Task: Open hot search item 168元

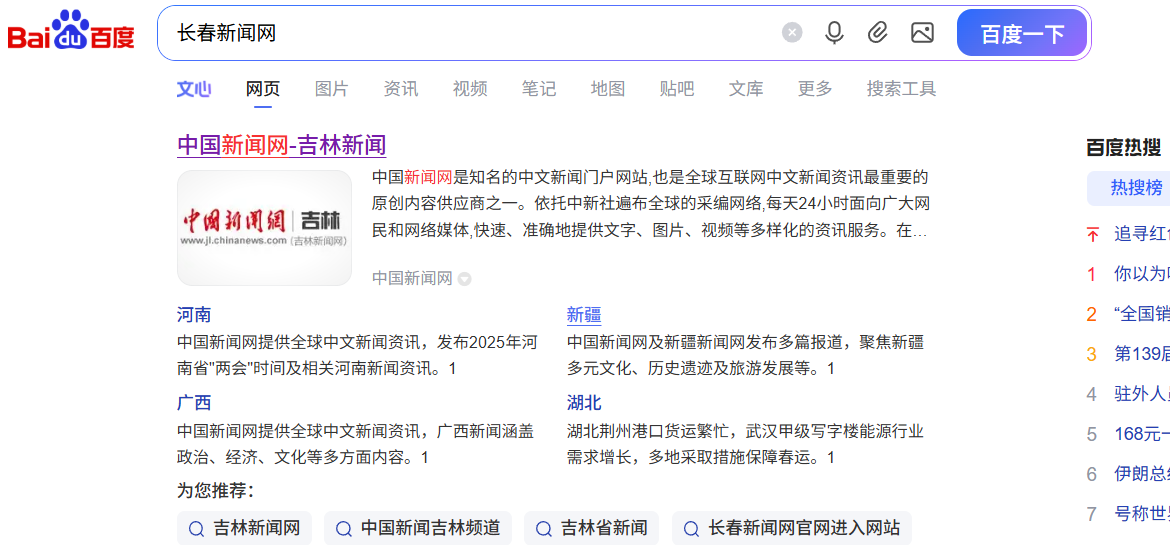Action: point(1142,434)
